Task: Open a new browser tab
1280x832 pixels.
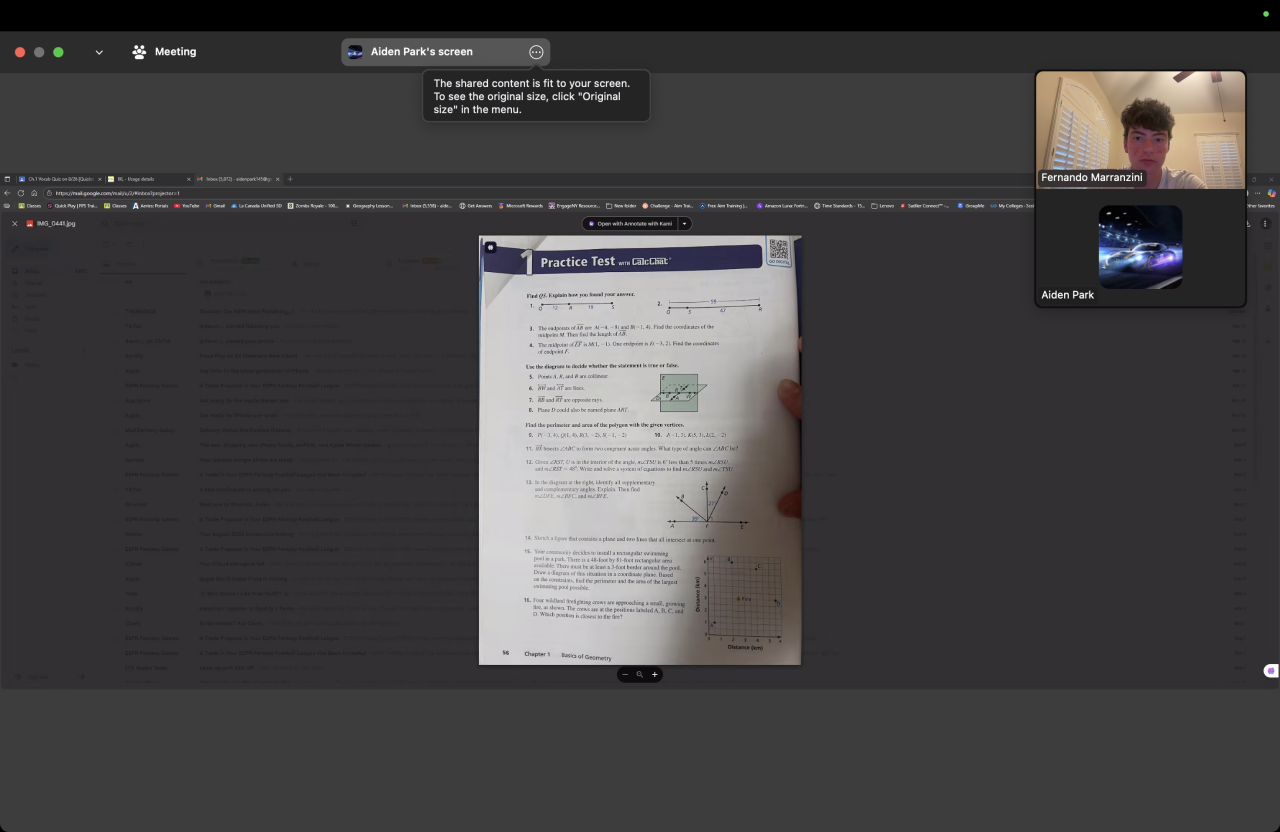Action: pyautogui.click(x=290, y=179)
